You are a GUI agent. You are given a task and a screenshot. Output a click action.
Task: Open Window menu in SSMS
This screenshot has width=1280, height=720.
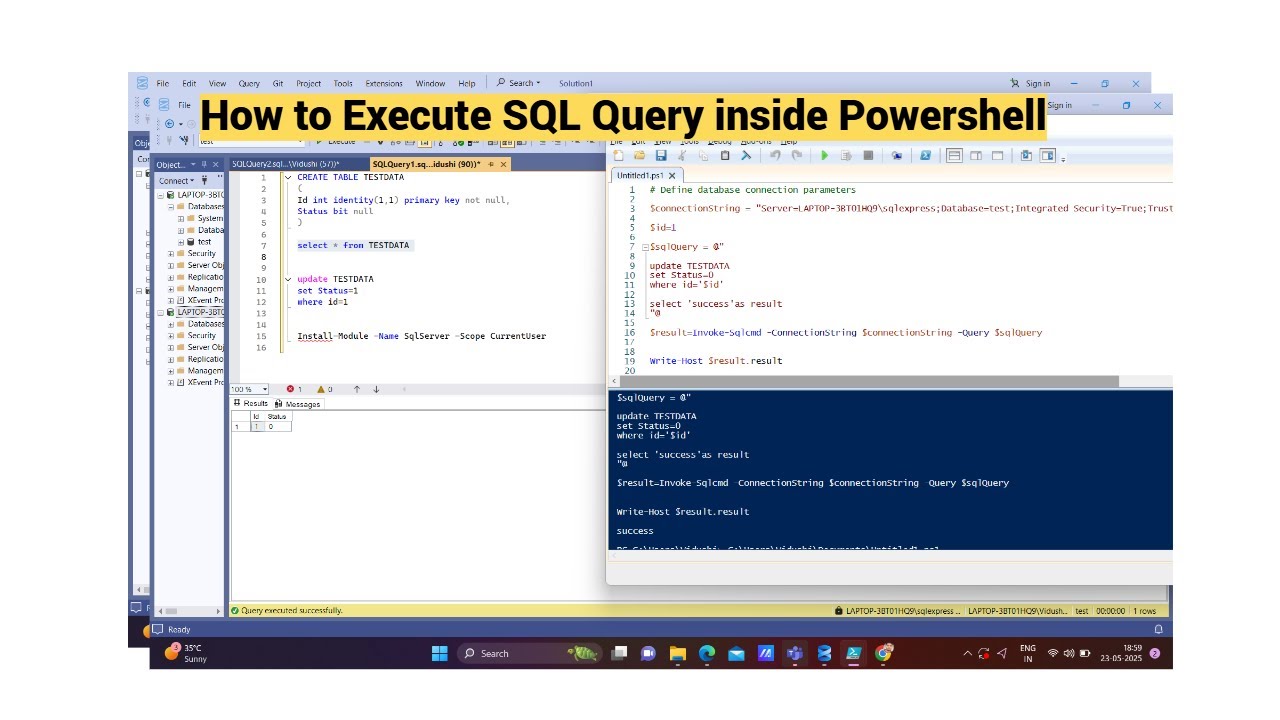pyautogui.click(x=430, y=84)
